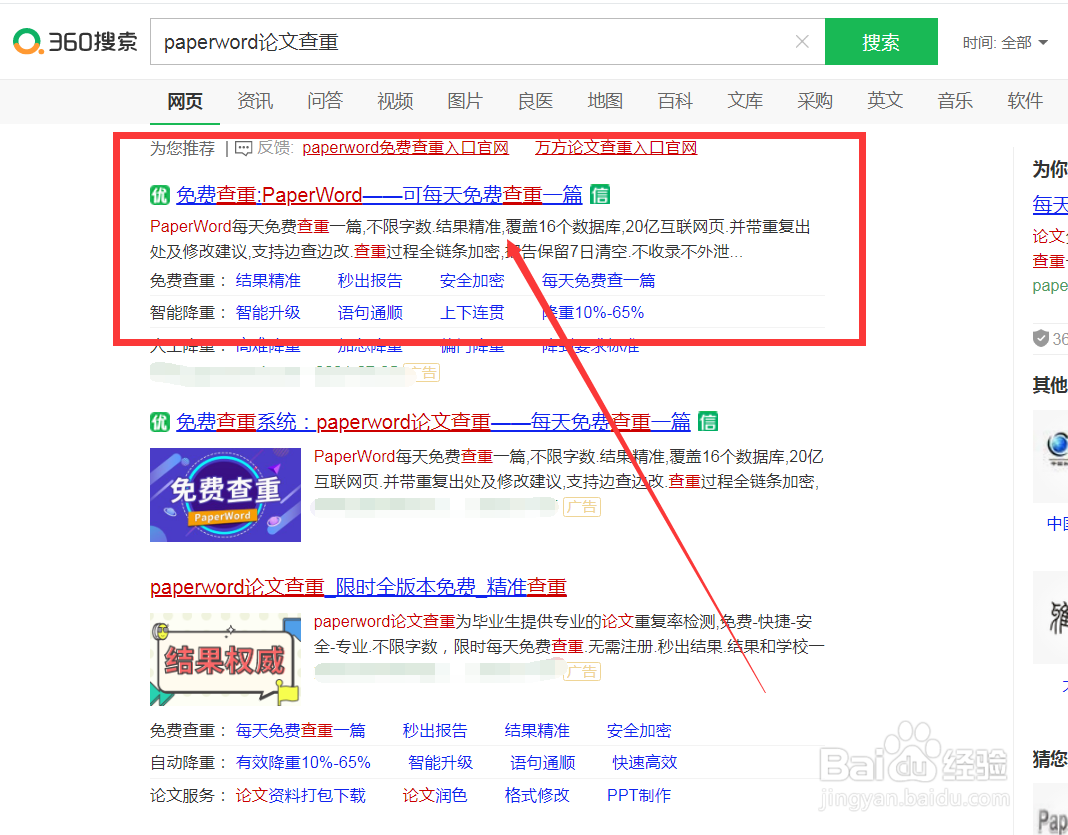Open the 秒出报告 sublink in first result
1068x835 pixels.
point(370,281)
